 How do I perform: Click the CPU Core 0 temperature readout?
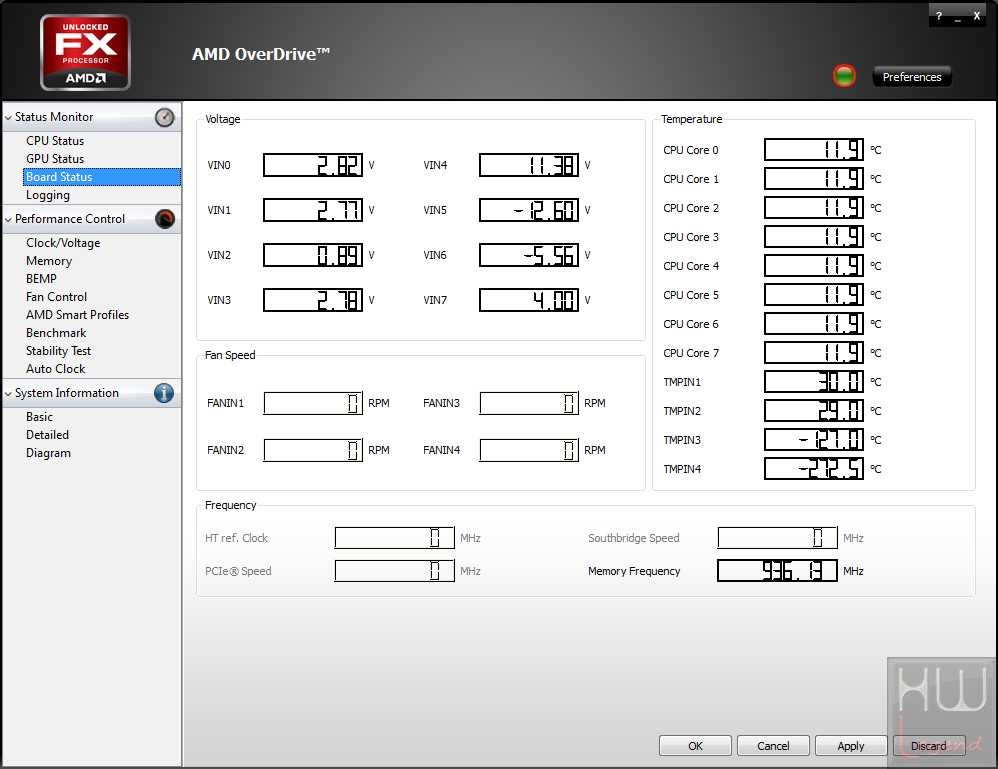tap(814, 150)
